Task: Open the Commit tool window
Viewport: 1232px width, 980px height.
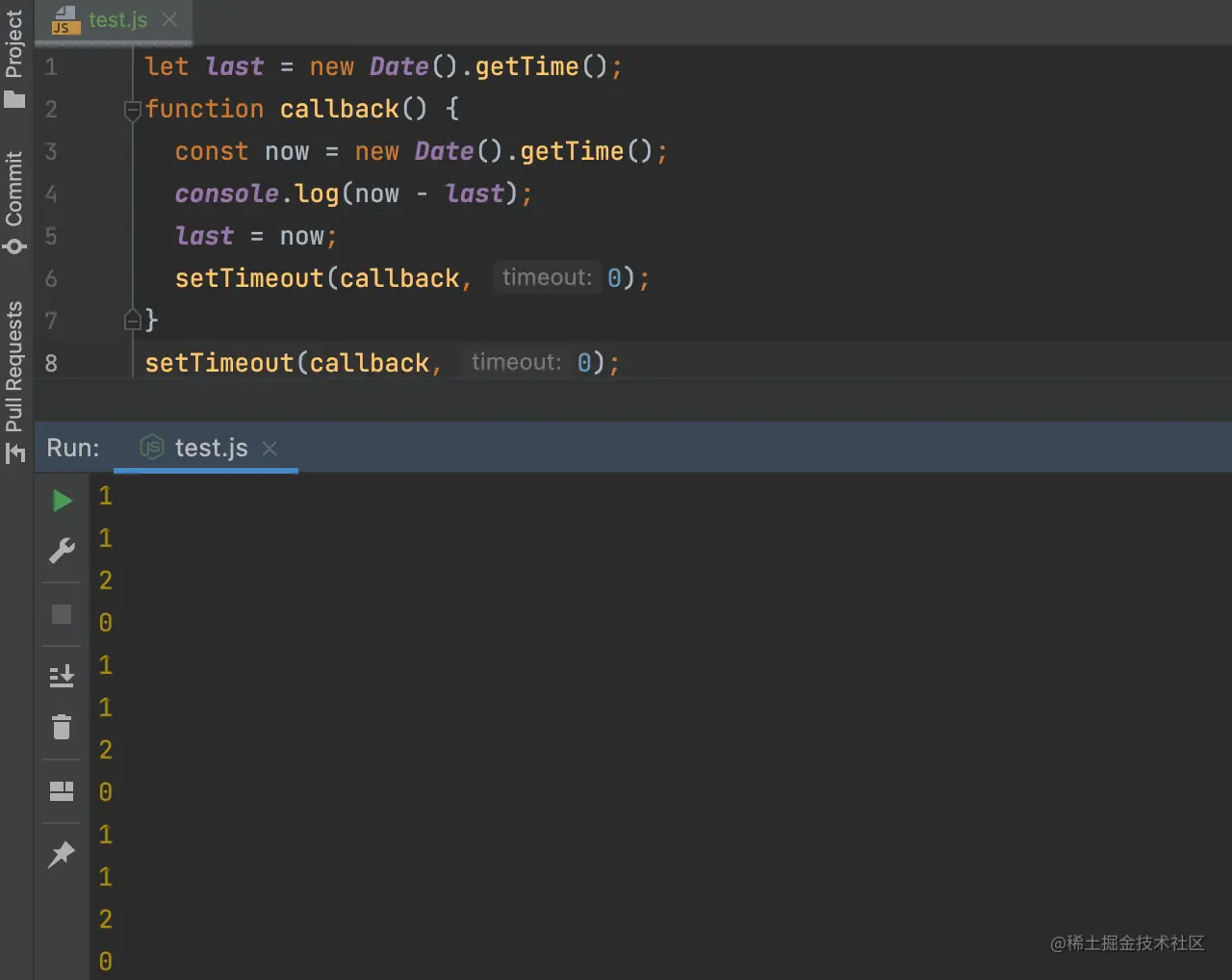Action: tap(14, 202)
